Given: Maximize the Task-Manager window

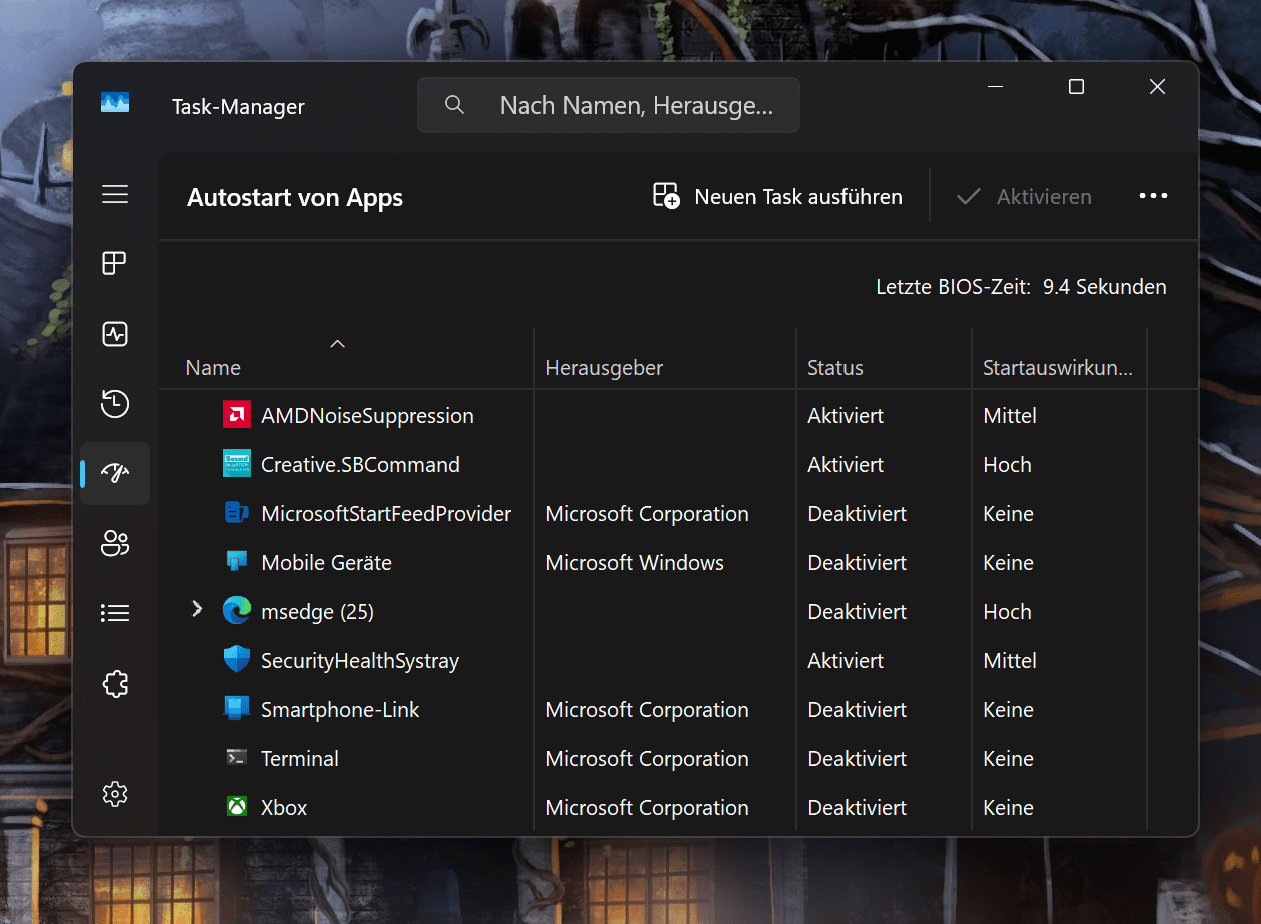Looking at the screenshot, I should 1076,87.
